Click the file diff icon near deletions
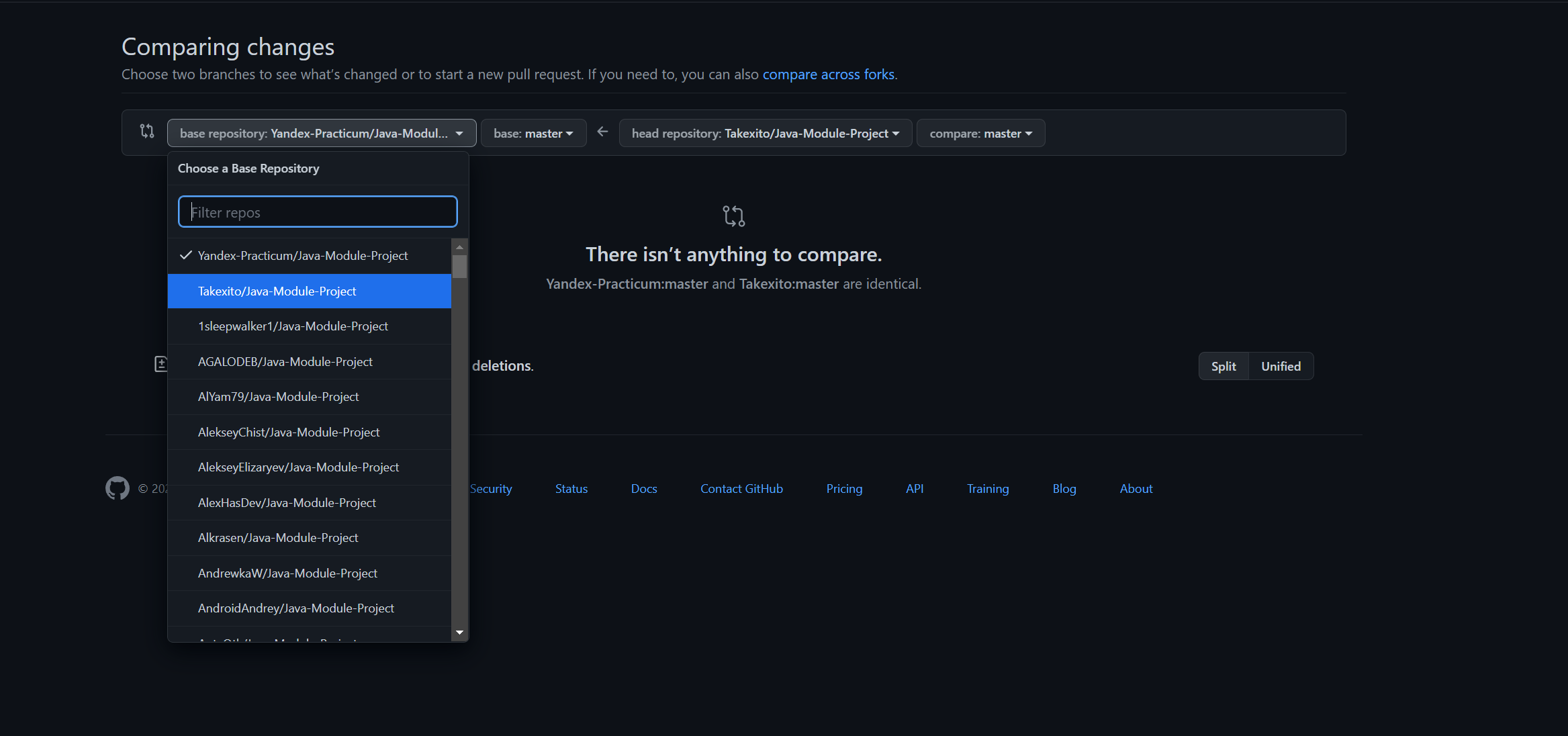 pyautogui.click(x=161, y=364)
